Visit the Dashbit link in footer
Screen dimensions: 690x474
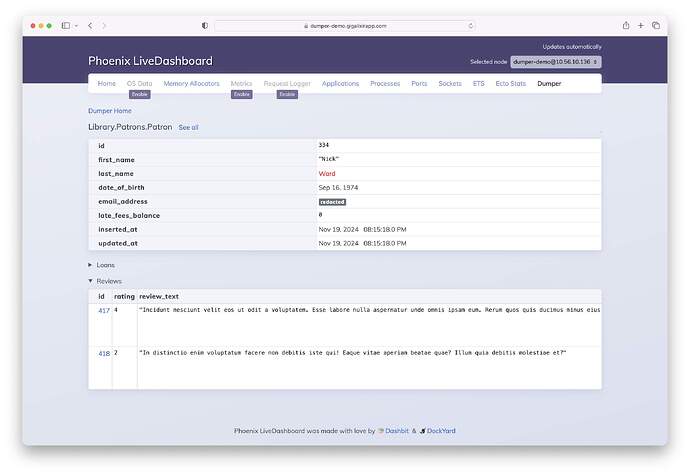397,431
